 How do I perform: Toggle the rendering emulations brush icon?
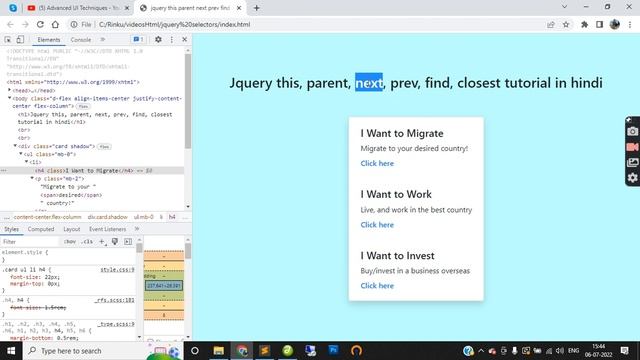(x=115, y=242)
